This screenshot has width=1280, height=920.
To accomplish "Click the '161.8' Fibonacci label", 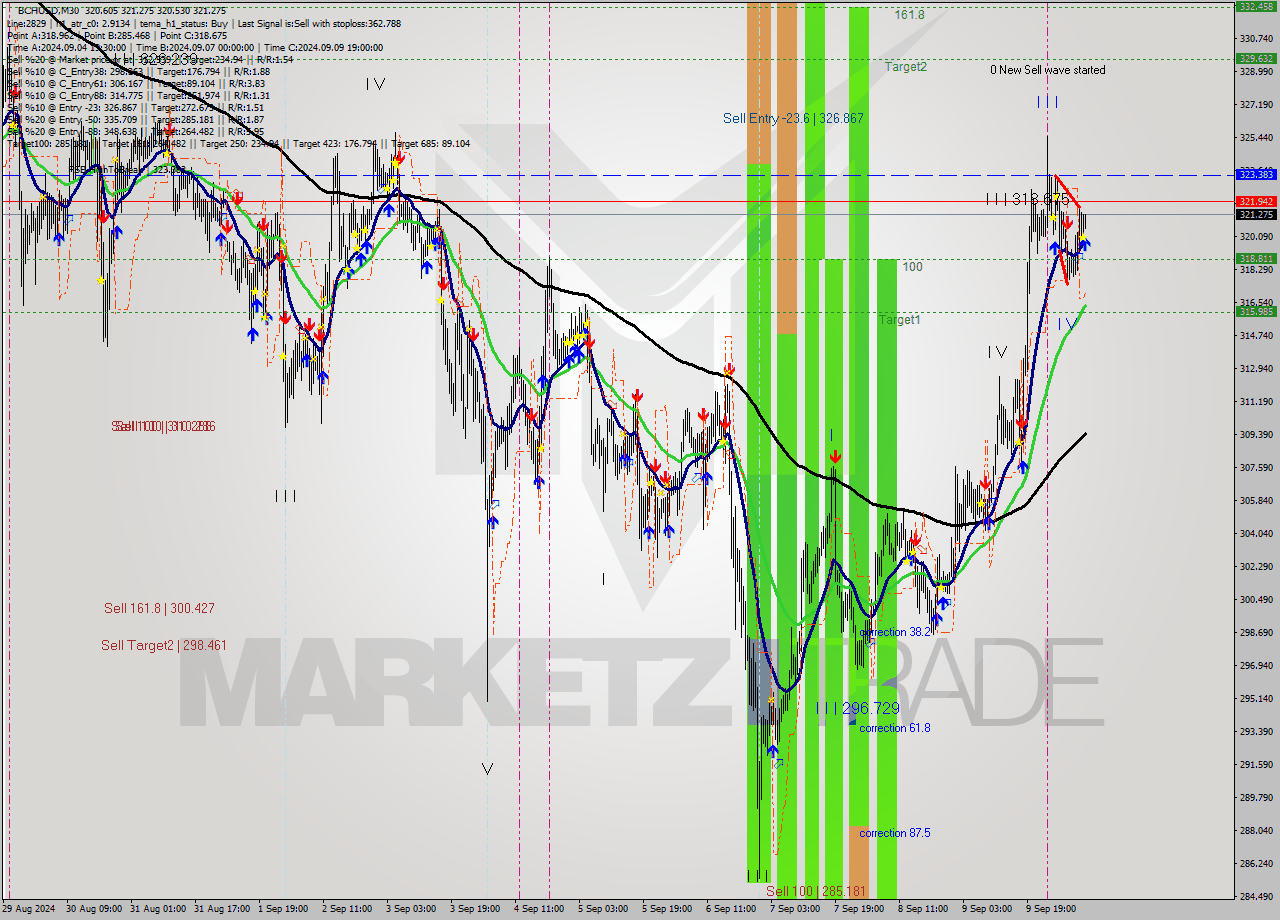I will (x=909, y=15).
